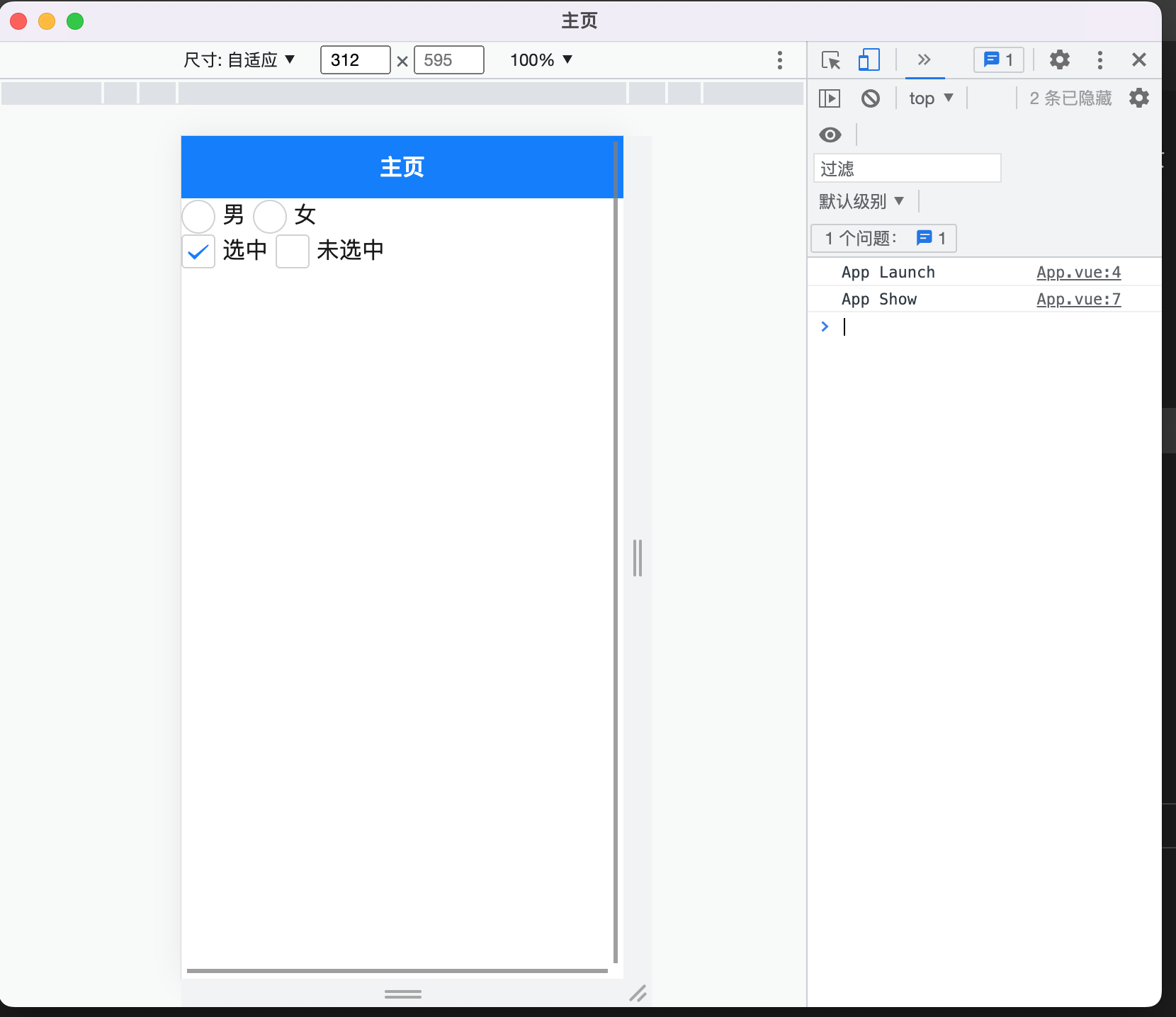This screenshot has width=1176, height=1017.
Task: Clear the console with the ban icon
Action: click(871, 98)
